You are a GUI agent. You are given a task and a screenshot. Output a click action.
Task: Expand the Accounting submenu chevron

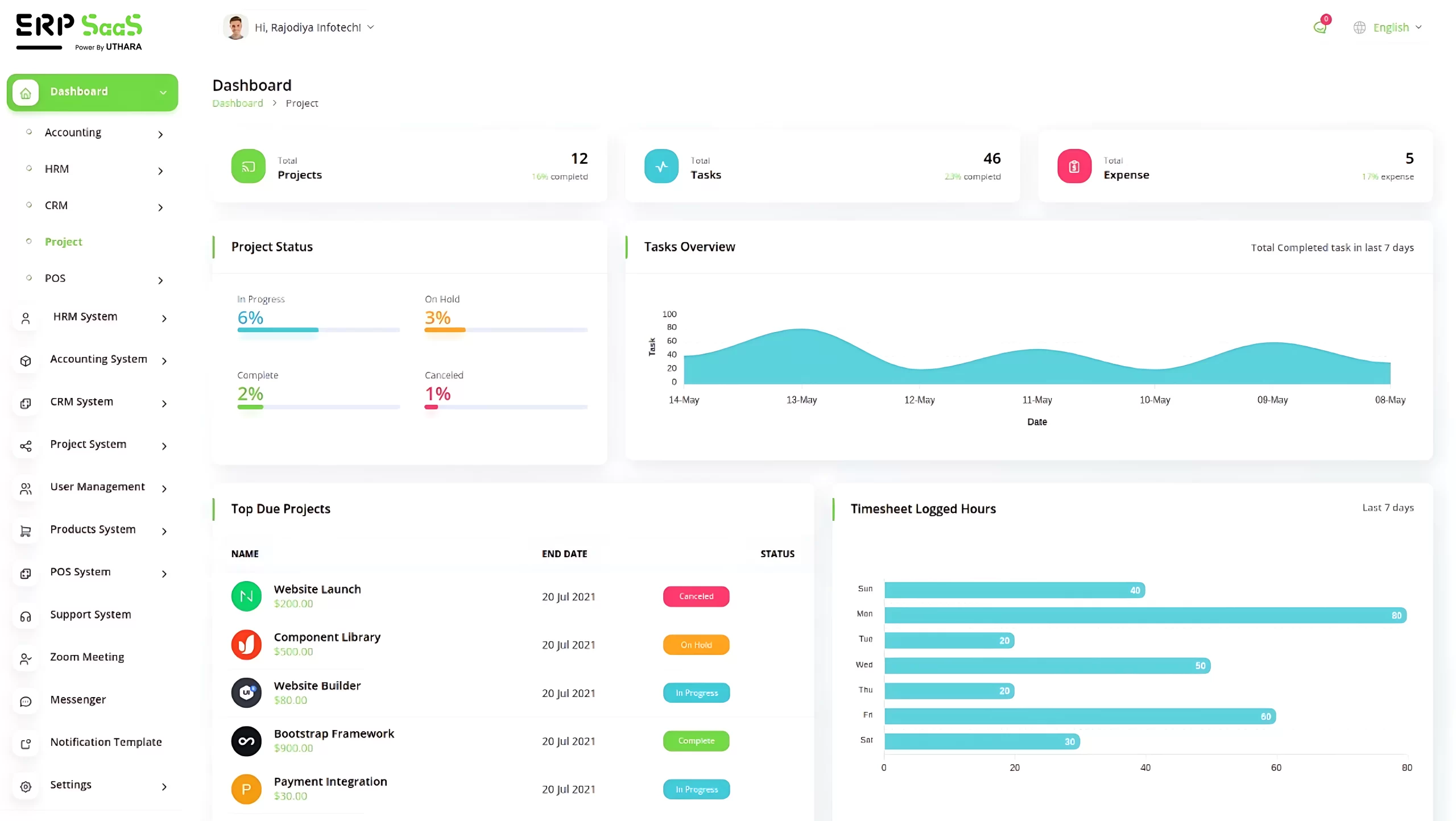[x=160, y=134]
